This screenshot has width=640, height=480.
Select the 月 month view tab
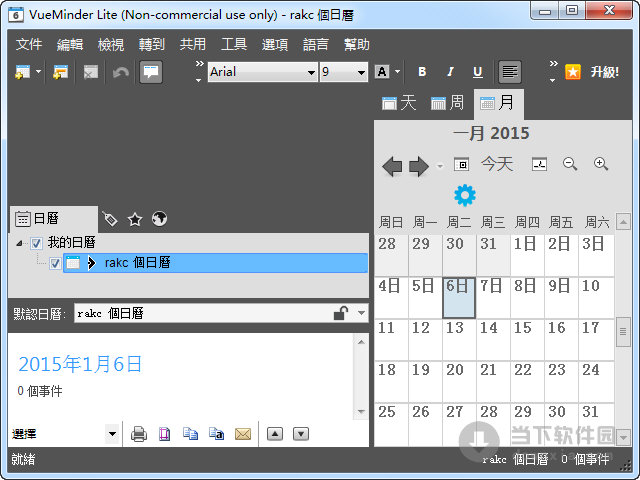tap(498, 104)
